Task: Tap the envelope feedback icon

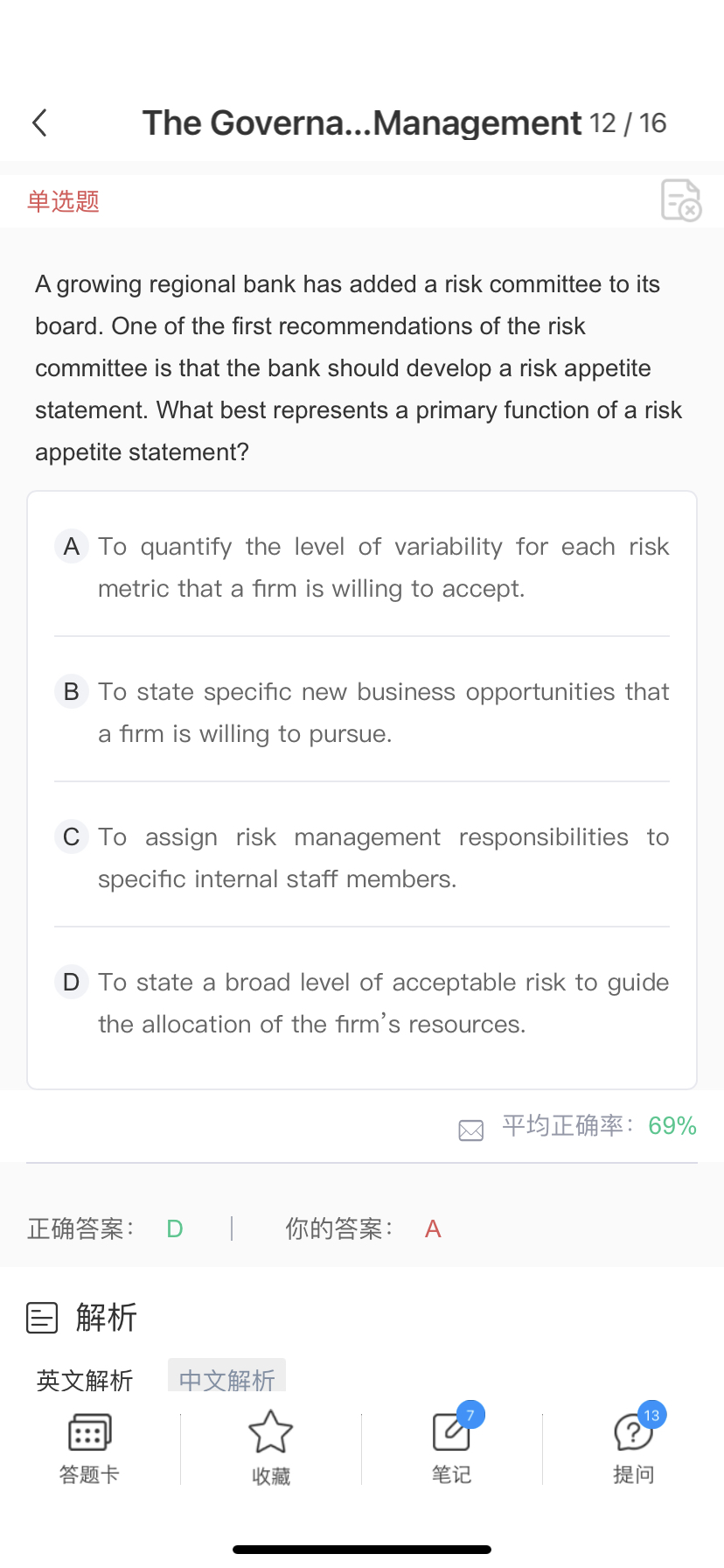Action: (471, 1130)
